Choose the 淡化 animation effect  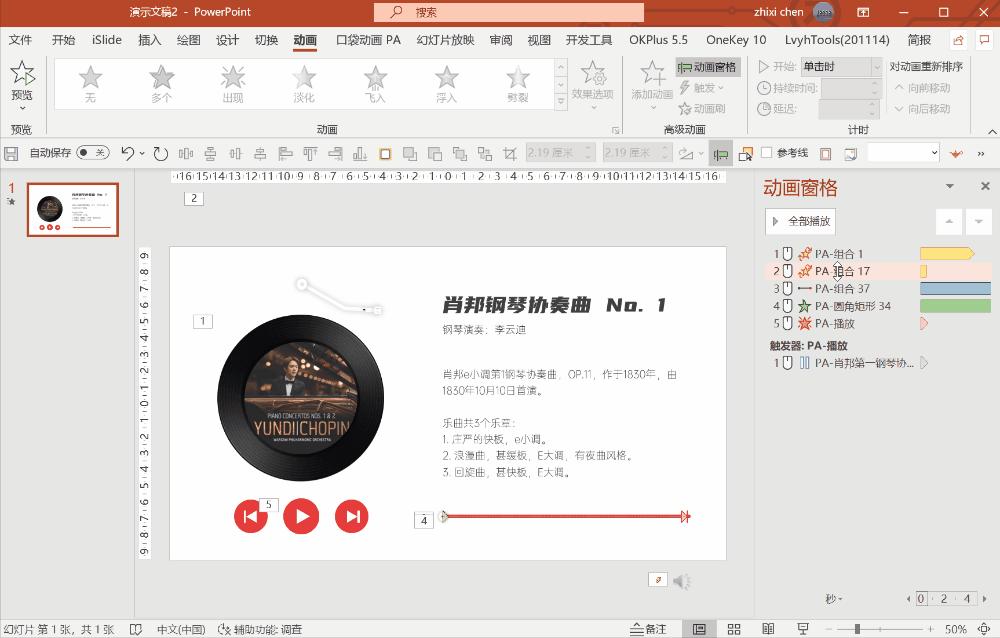coord(304,82)
